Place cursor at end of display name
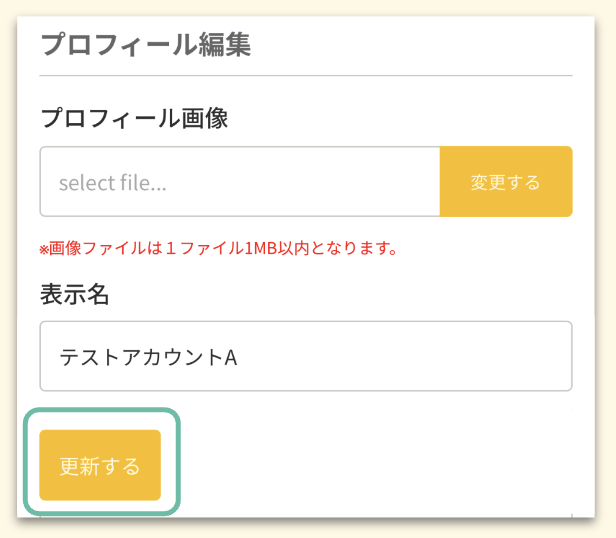 tap(238, 357)
